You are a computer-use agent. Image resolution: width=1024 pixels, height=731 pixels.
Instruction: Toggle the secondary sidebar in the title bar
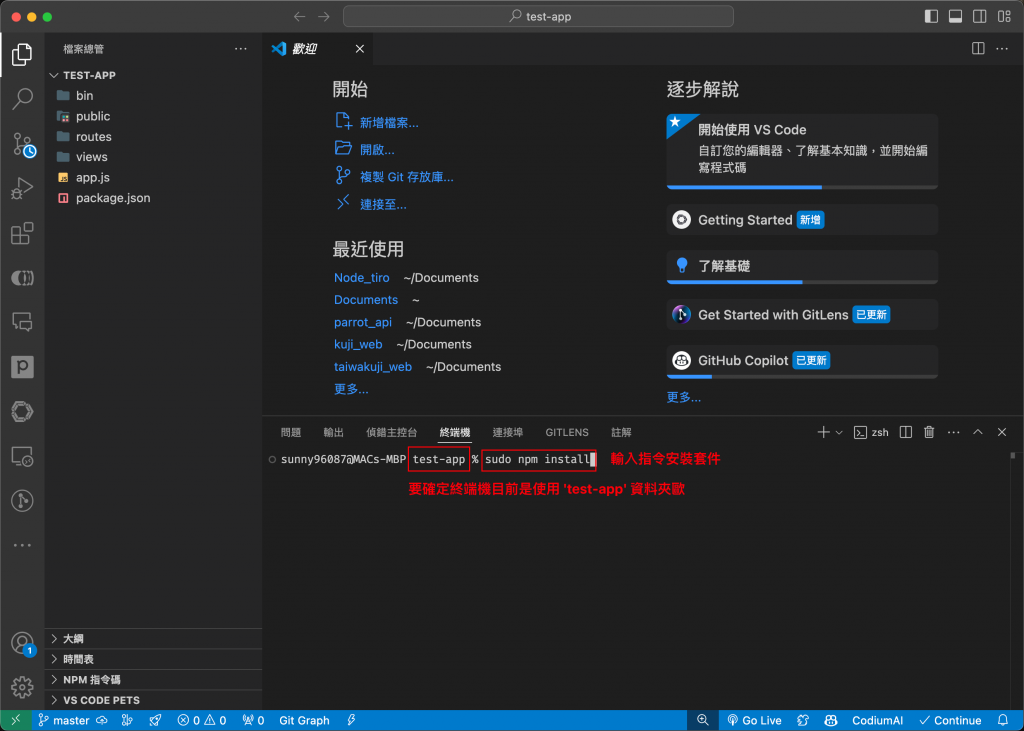980,16
